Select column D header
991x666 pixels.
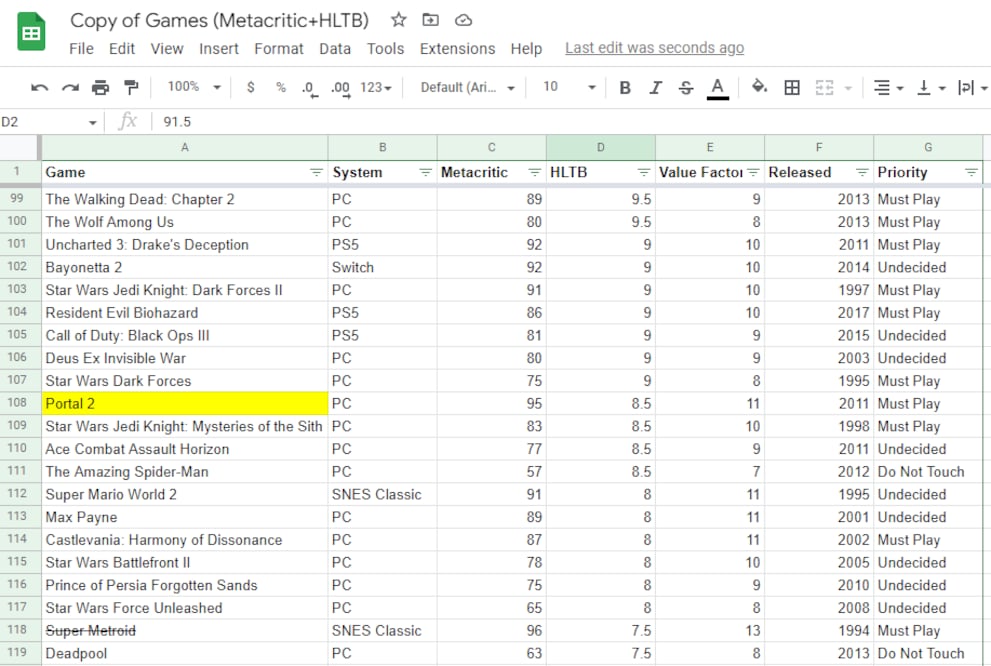600,147
